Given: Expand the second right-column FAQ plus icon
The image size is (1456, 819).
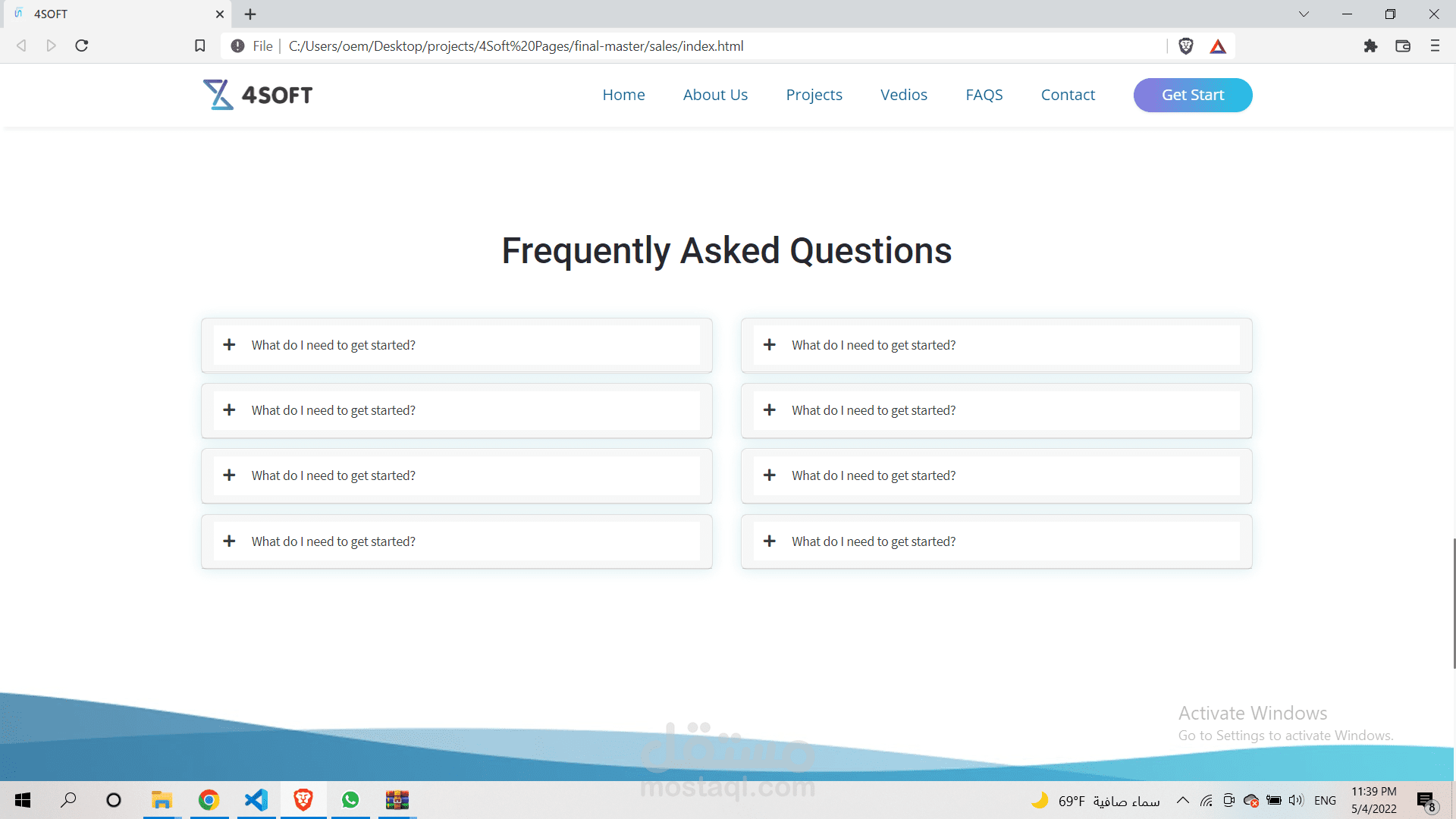Looking at the screenshot, I should click(770, 410).
